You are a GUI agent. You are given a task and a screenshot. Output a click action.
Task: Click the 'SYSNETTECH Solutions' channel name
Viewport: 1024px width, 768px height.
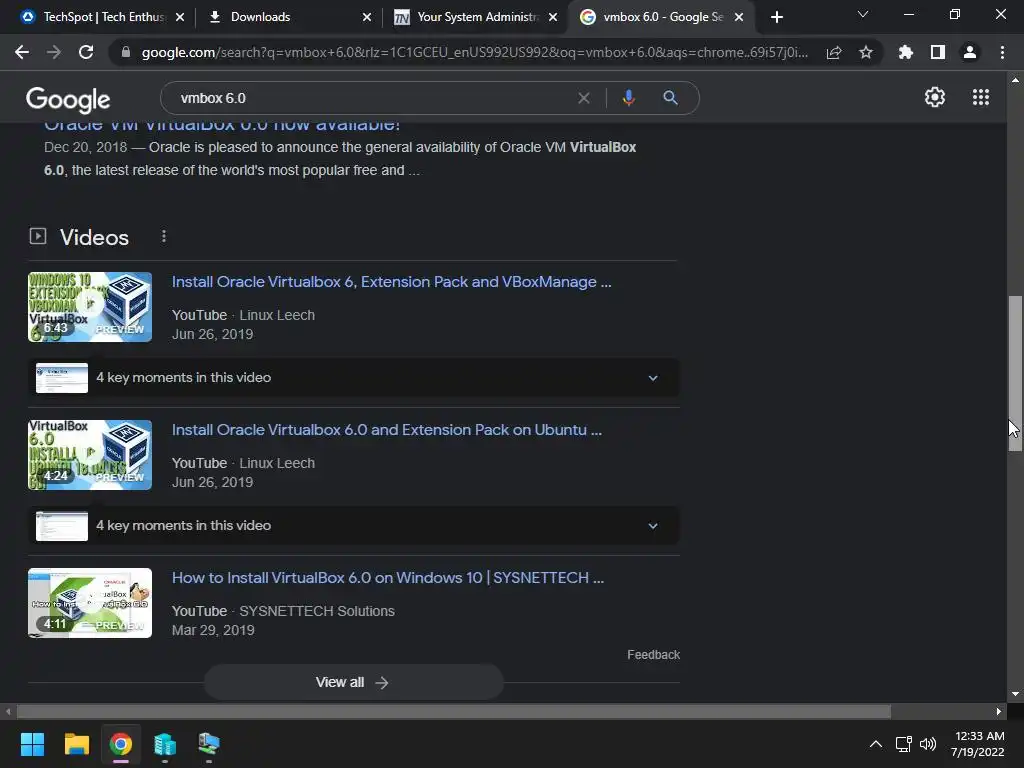[x=317, y=611]
